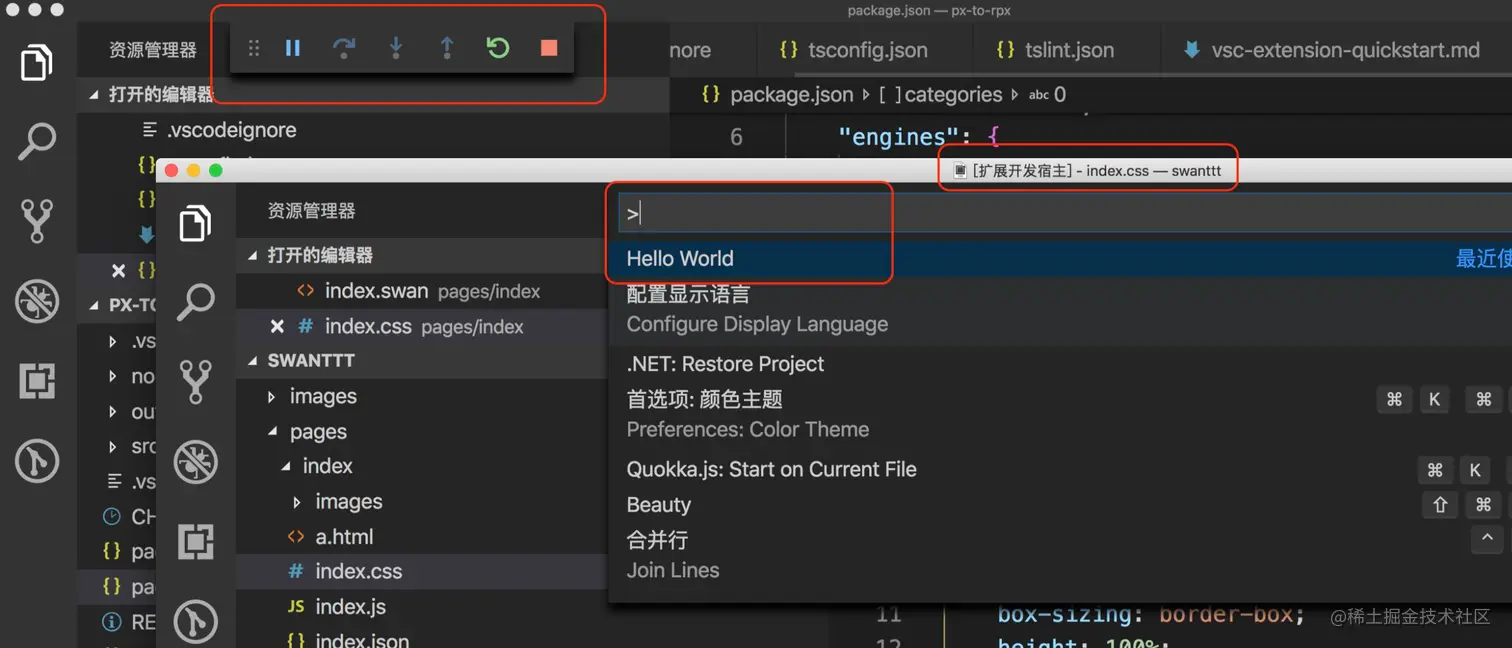Click the command palette input field
The height and width of the screenshot is (648, 1512).
tap(1065, 213)
